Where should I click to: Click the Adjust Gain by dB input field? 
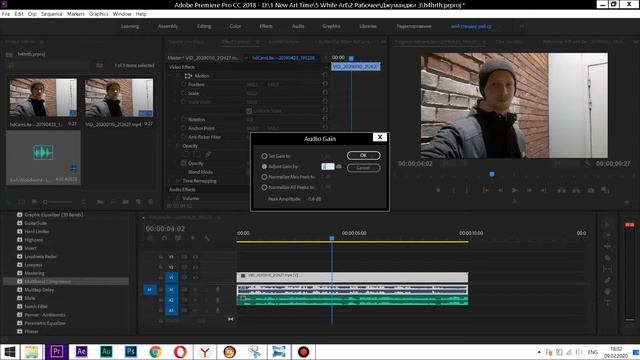tap(328, 167)
